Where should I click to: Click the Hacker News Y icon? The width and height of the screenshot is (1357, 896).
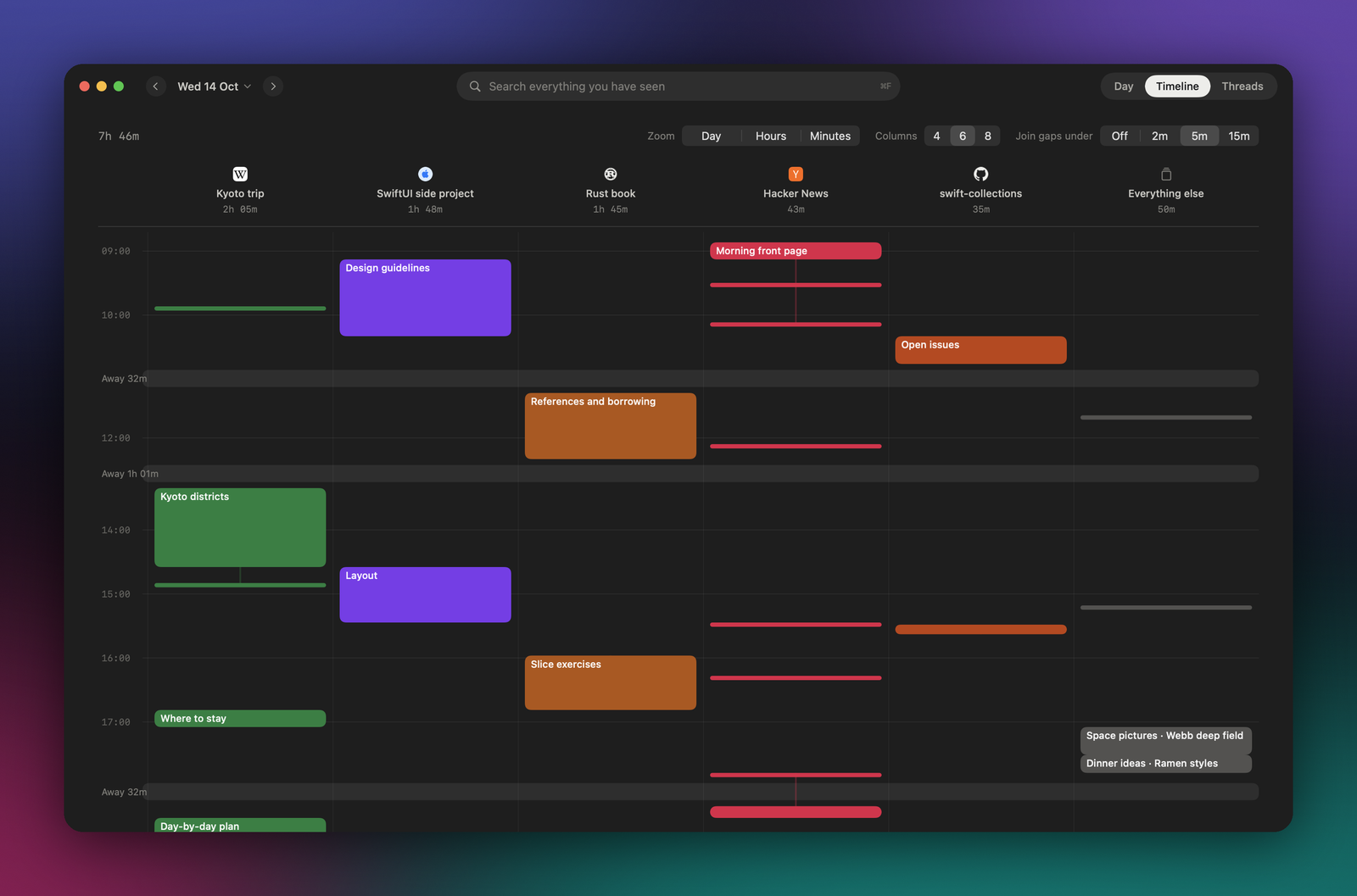click(x=796, y=174)
